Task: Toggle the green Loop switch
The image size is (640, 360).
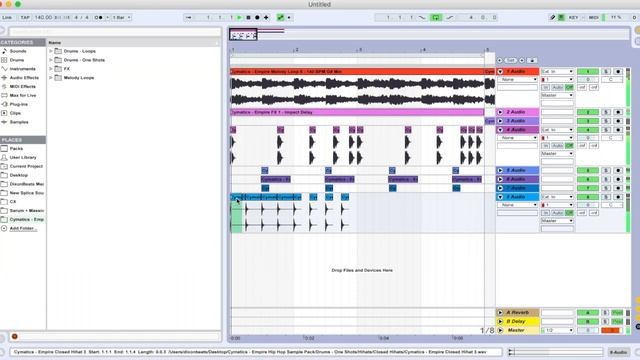Action: [x=436, y=18]
